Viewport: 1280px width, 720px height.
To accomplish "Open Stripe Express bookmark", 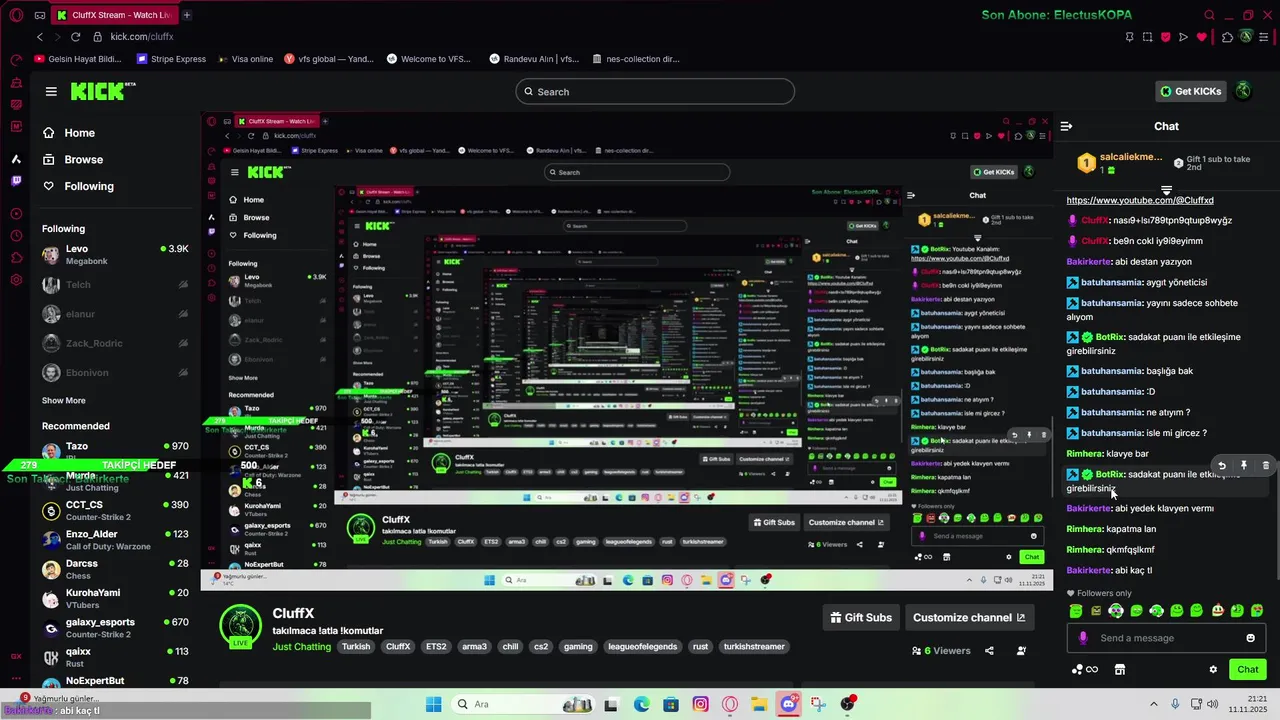I will (x=171, y=59).
